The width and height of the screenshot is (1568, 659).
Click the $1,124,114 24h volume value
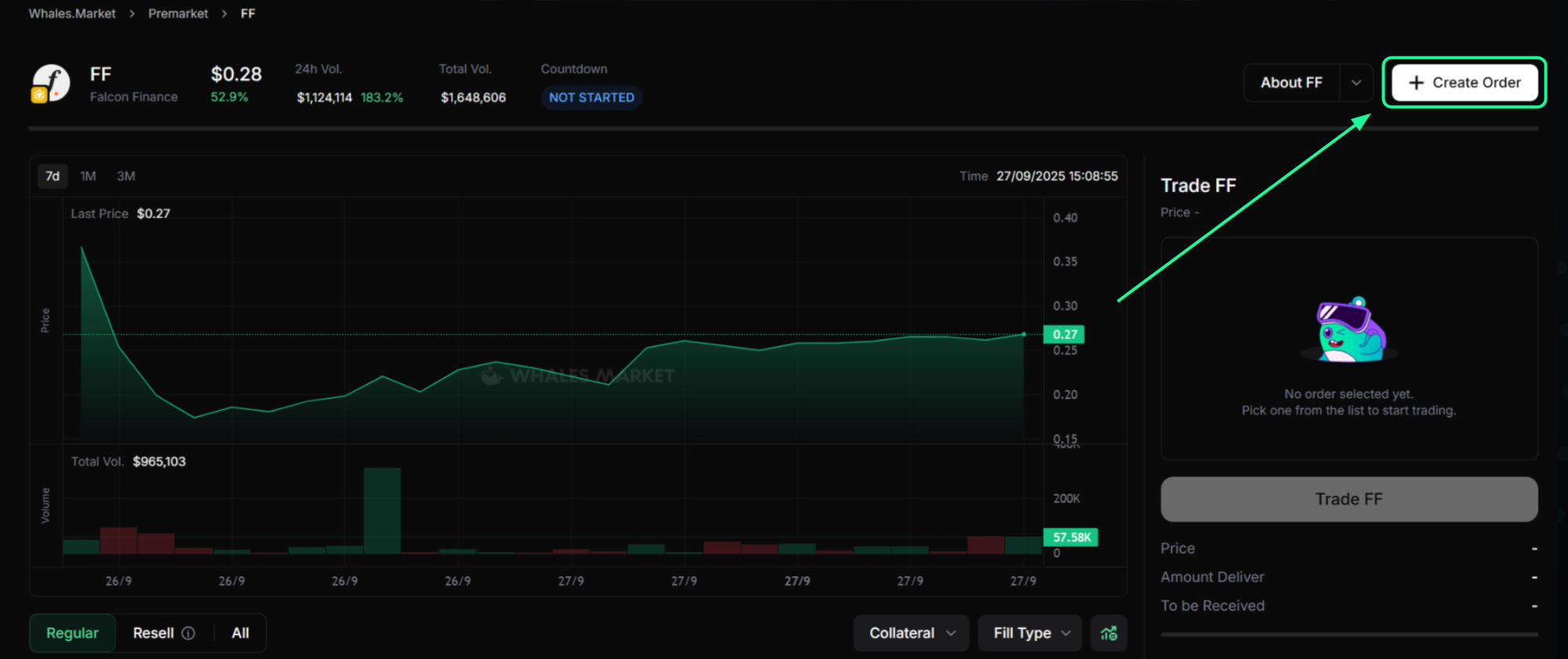pyautogui.click(x=324, y=98)
